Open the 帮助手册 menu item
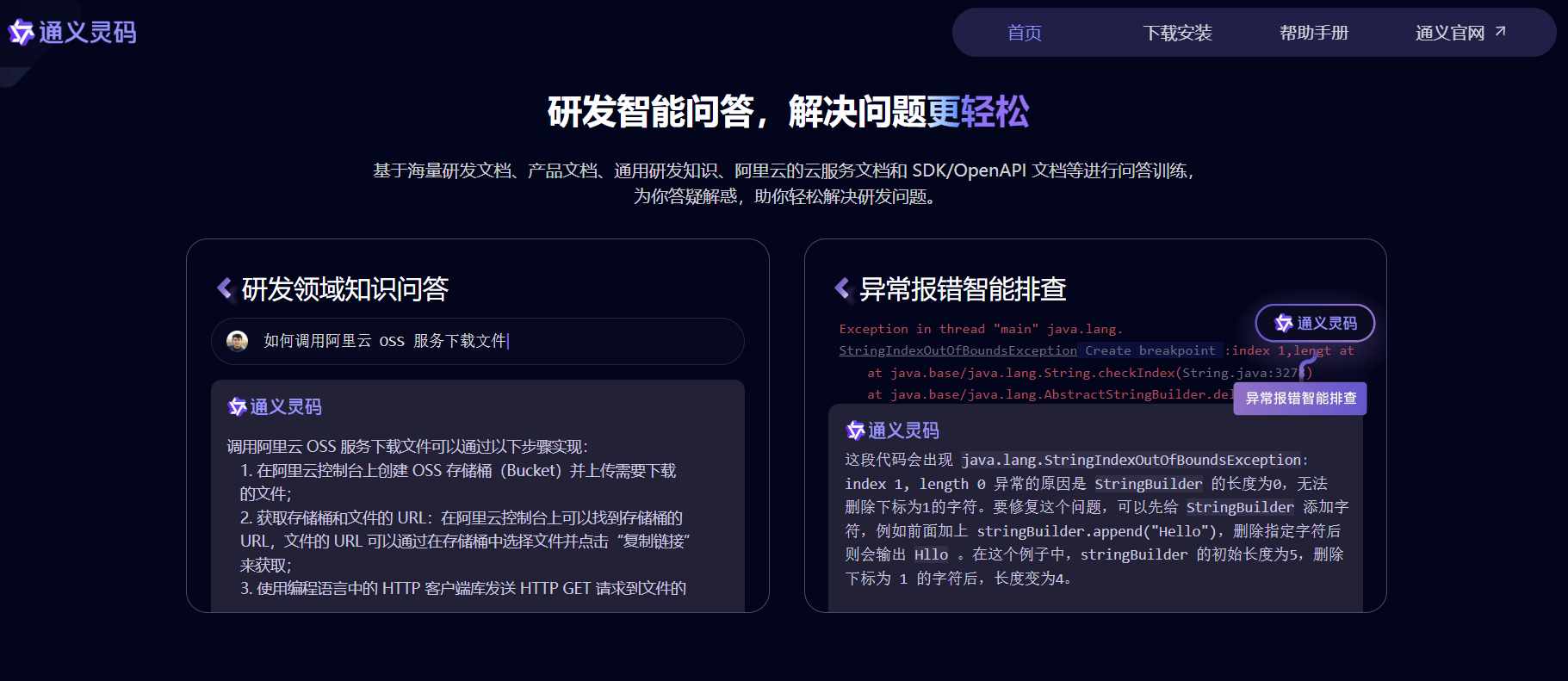 pos(1314,33)
